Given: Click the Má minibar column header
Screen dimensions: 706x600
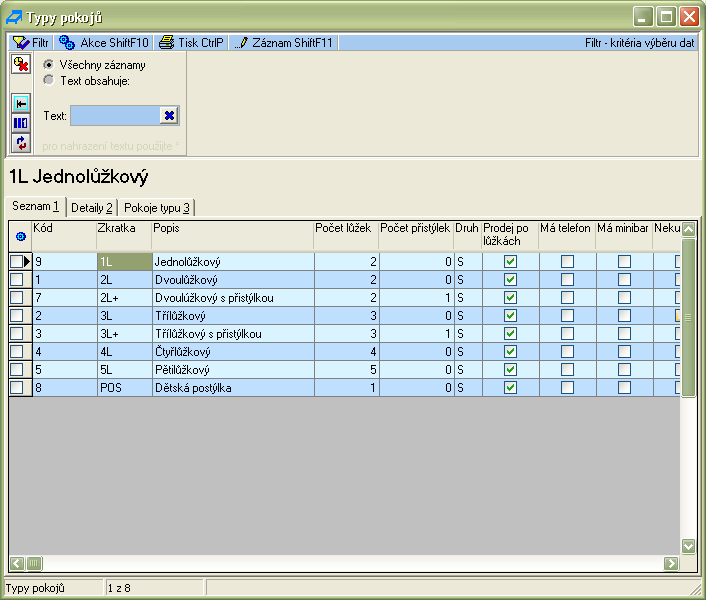Looking at the screenshot, I should pyautogui.click(x=624, y=235).
